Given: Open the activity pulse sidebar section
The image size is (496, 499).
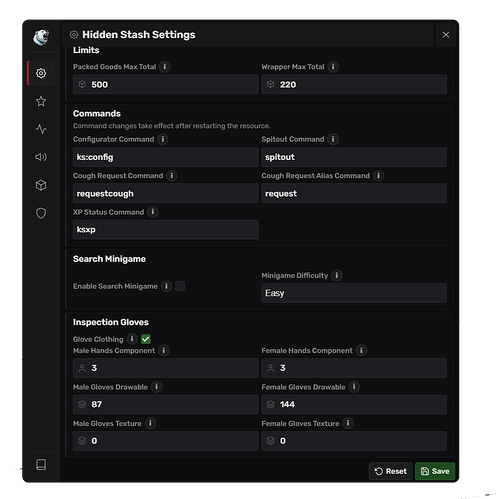Looking at the screenshot, I should click(x=41, y=129).
